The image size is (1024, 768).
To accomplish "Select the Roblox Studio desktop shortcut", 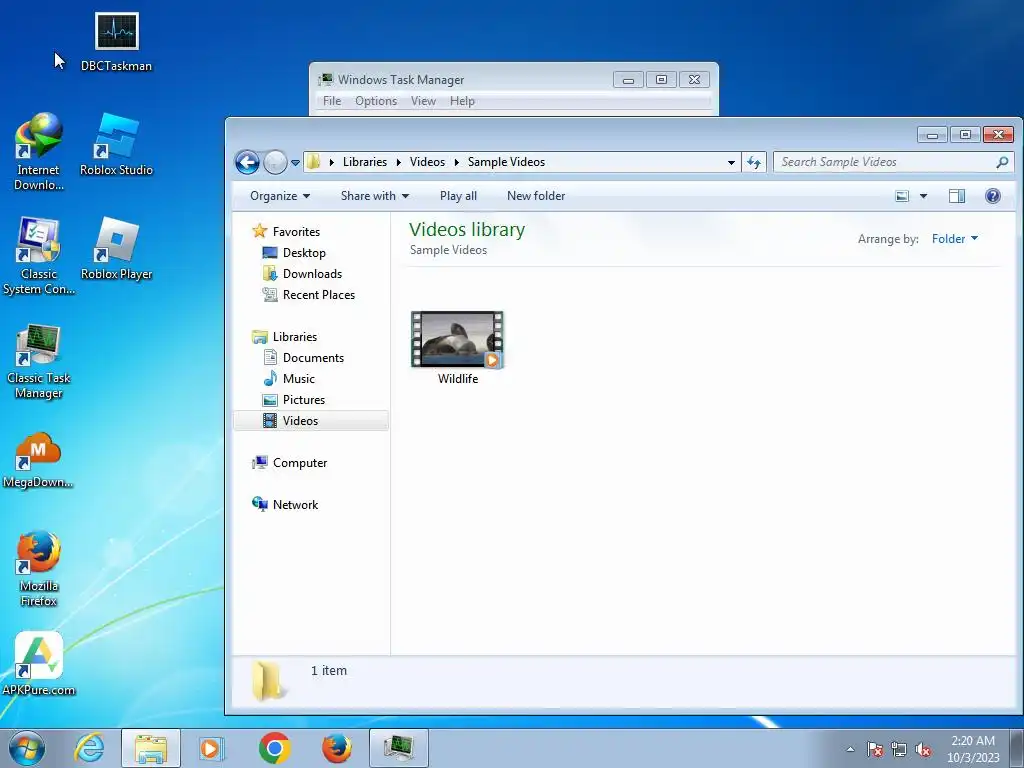I will coord(116,145).
